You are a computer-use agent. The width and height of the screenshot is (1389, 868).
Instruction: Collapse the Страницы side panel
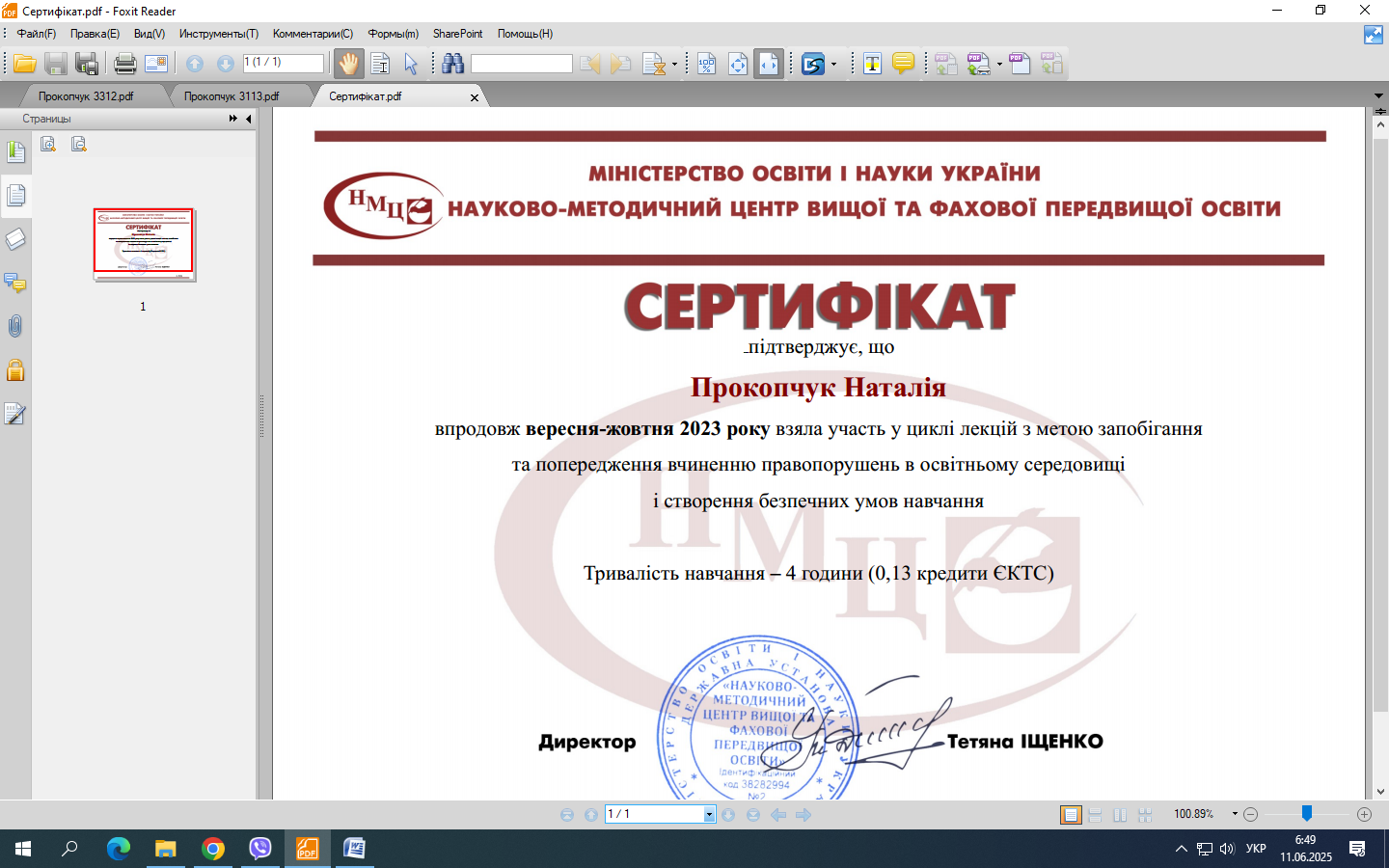248,119
